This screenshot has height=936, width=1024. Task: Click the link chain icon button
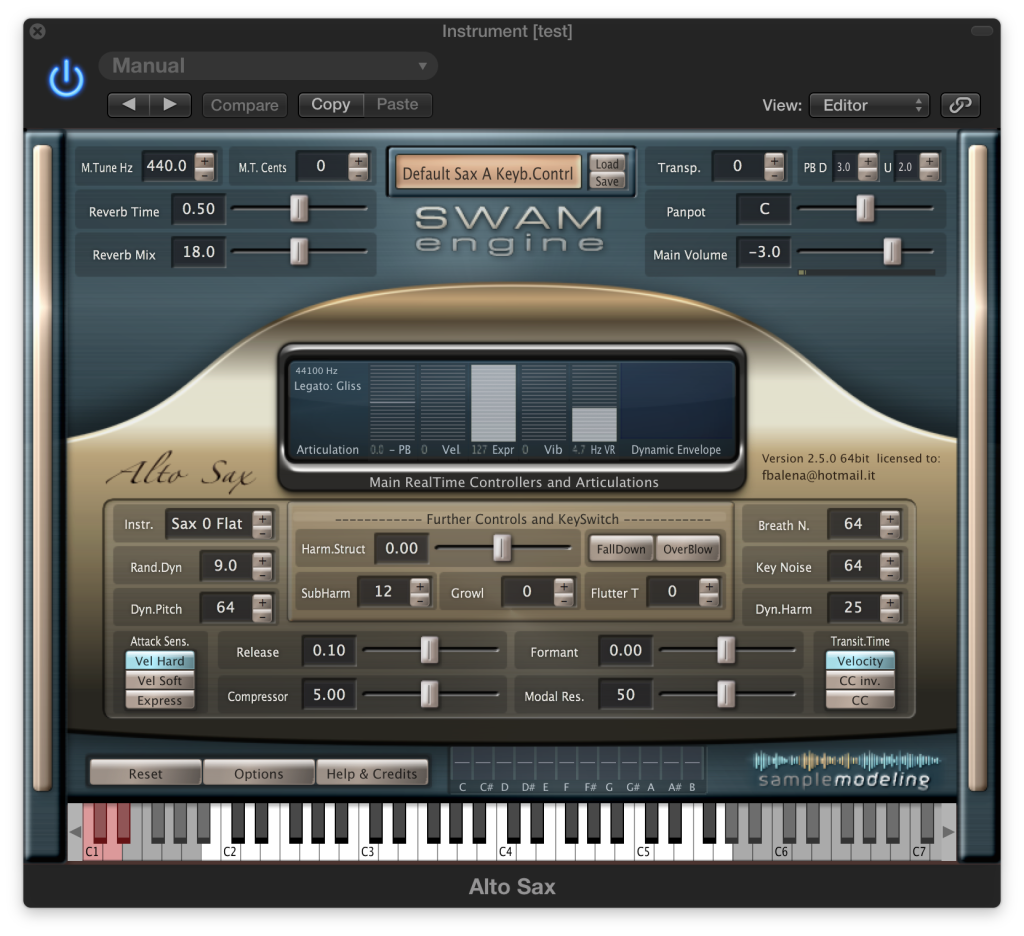[x=960, y=105]
